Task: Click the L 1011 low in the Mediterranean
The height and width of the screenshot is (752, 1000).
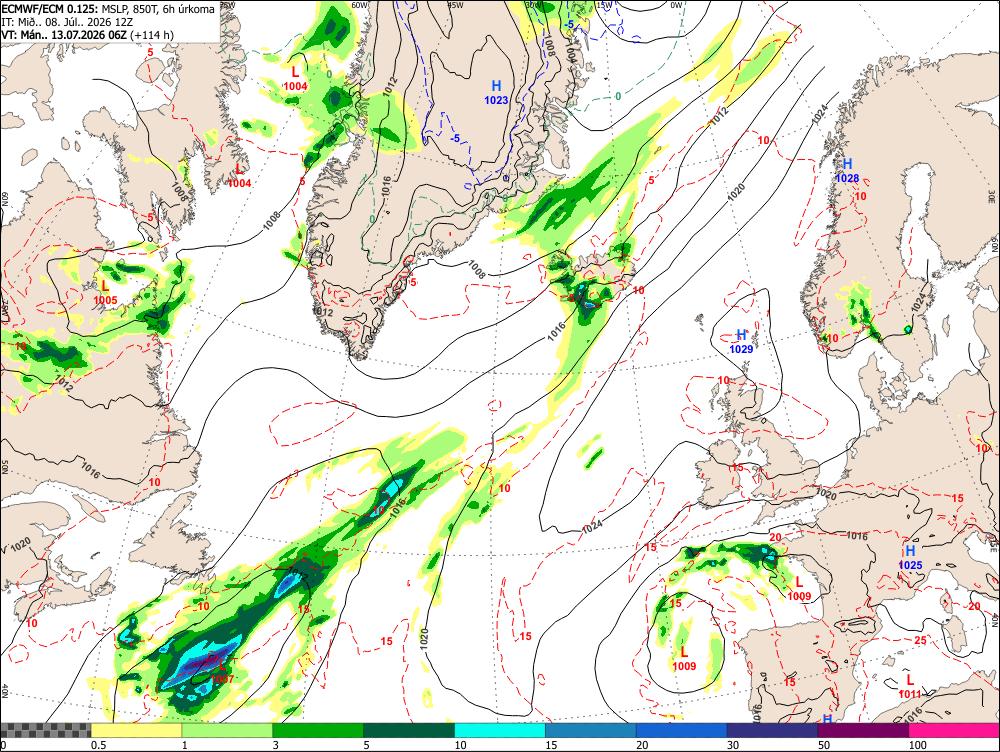Action: click(909, 687)
